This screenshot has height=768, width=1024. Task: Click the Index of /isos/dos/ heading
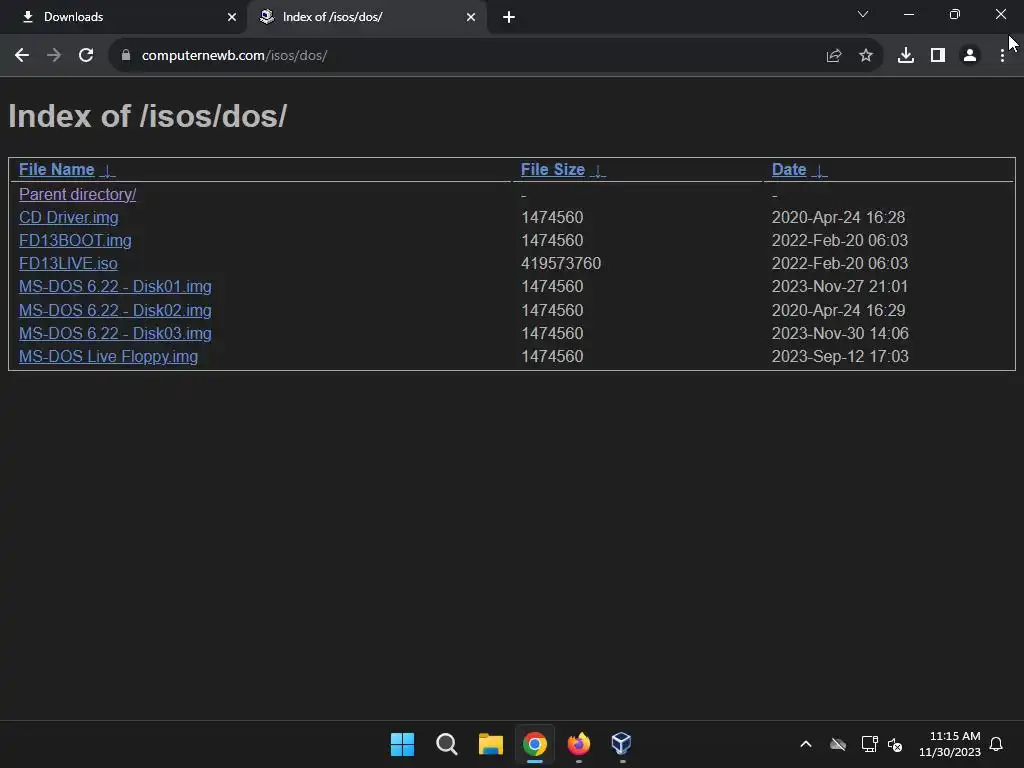click(x=148, y=116)
